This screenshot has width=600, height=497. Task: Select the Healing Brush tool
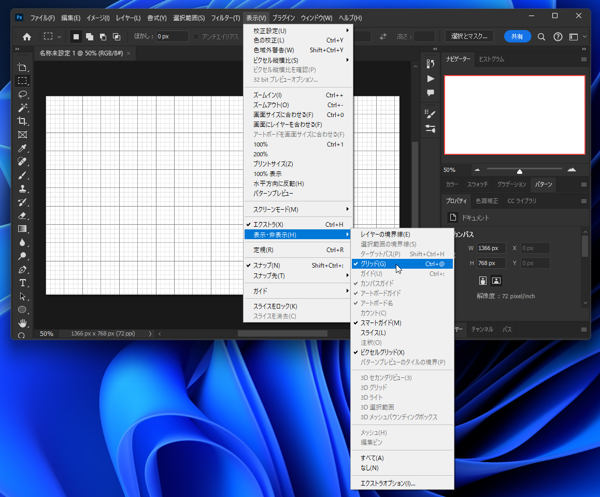[23, 162]
